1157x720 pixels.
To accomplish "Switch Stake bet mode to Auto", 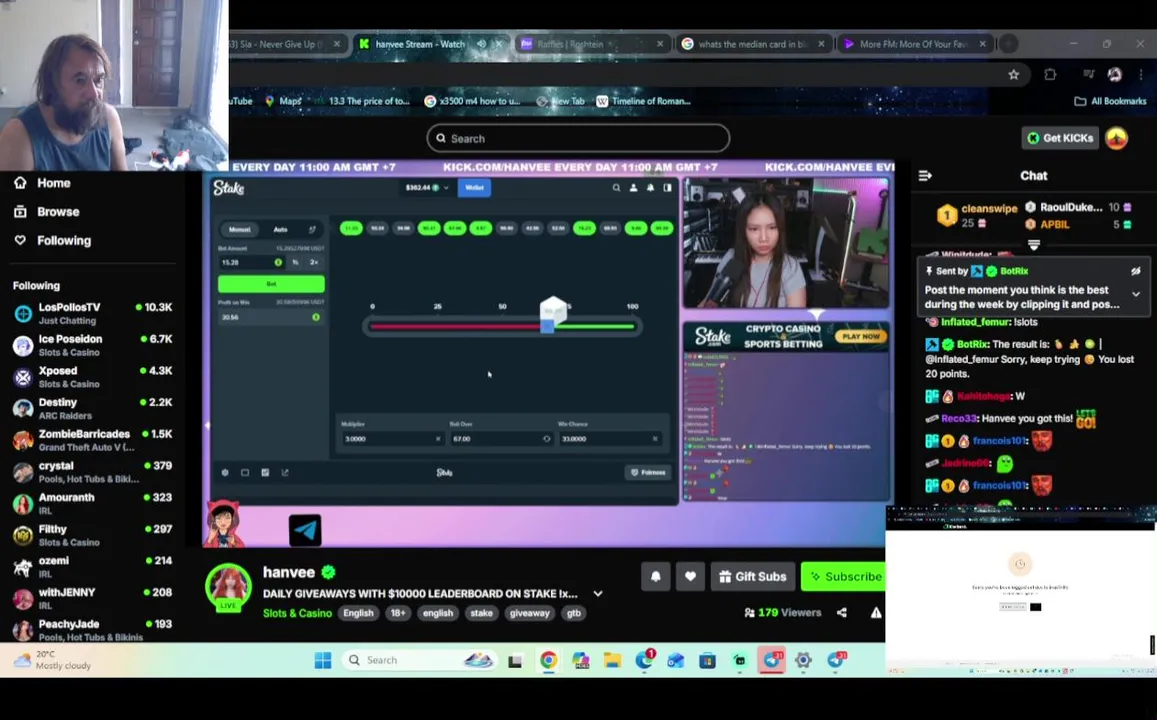I will [x=280, y=229].
